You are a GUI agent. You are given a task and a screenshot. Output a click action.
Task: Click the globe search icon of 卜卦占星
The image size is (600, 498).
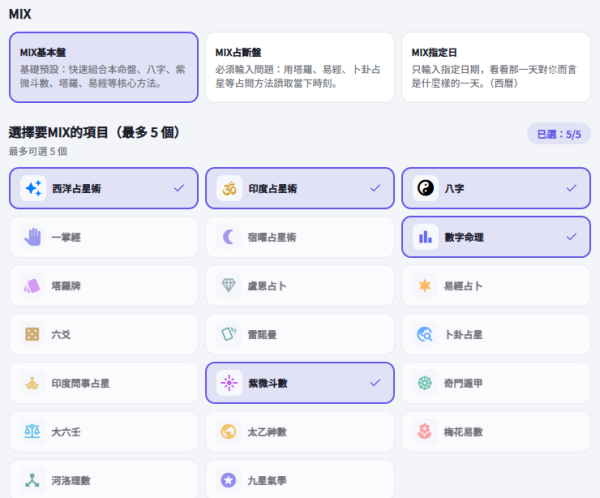(425, 334)
